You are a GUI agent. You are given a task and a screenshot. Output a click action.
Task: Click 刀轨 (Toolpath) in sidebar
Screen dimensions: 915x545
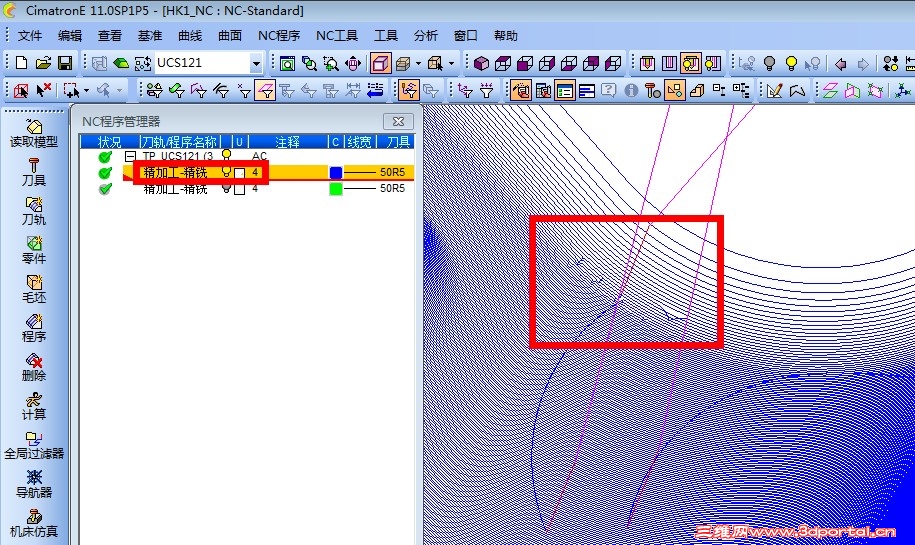pos(34,211)
